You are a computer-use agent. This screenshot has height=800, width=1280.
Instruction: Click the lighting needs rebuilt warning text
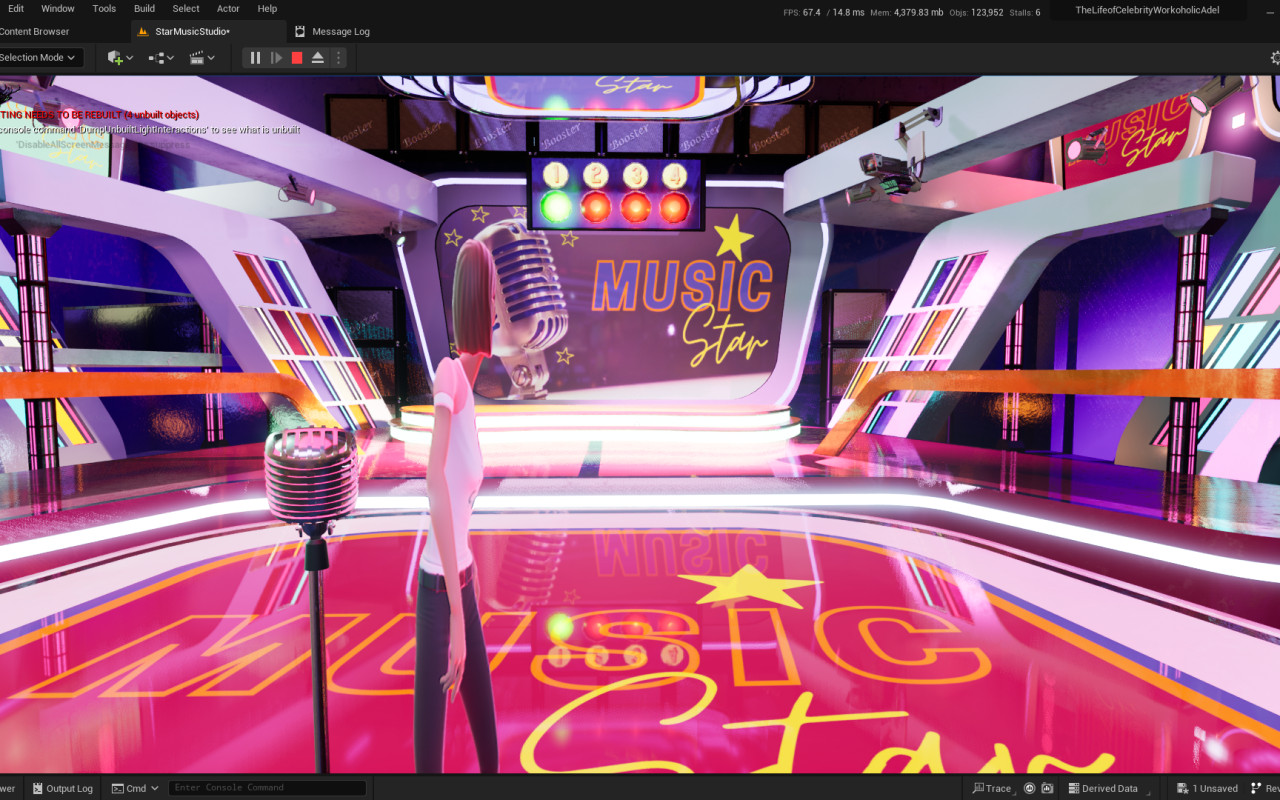(99, 115)
